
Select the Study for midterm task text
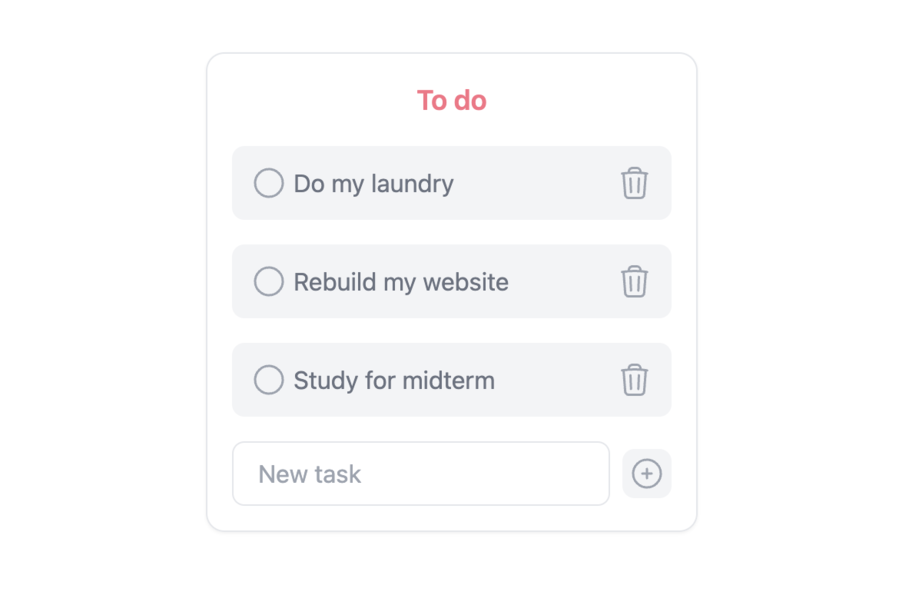click(x=393, y=380)
